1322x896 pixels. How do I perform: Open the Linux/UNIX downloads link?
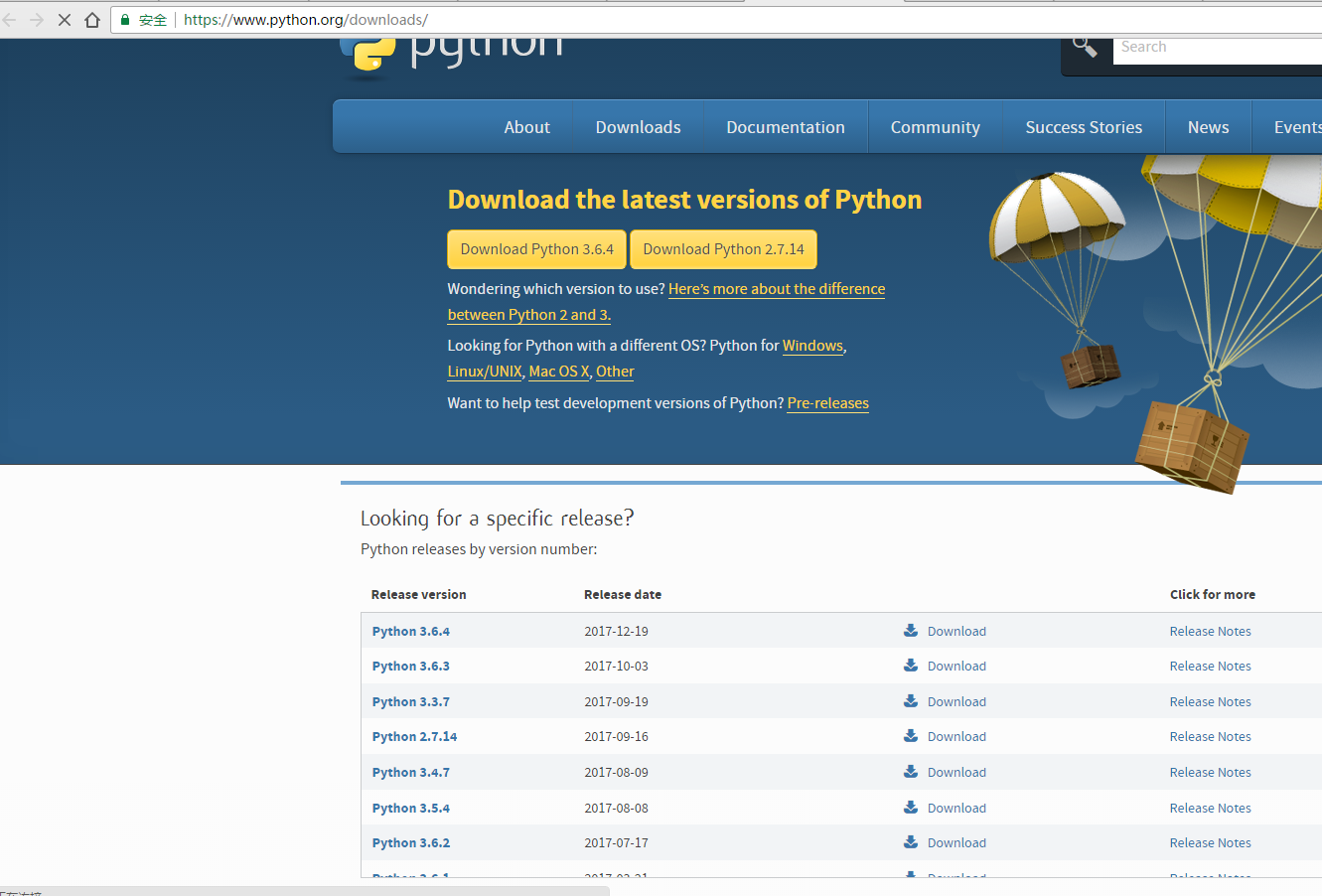[x=485, y=372]
